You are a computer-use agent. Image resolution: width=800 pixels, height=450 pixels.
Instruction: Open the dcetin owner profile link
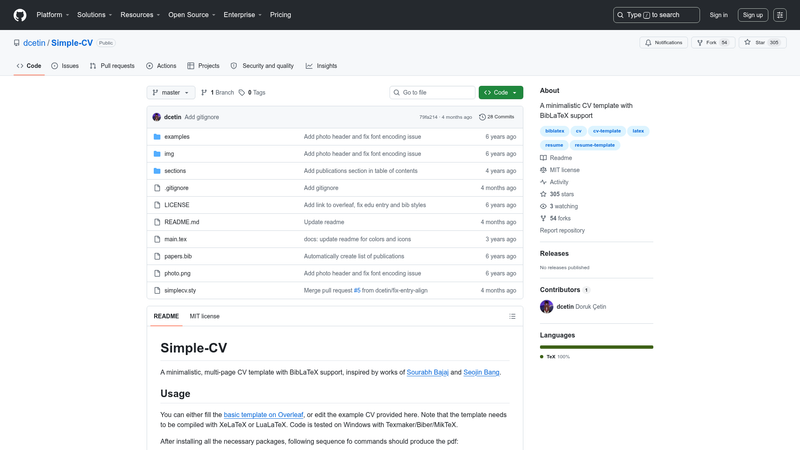point(34,43)
